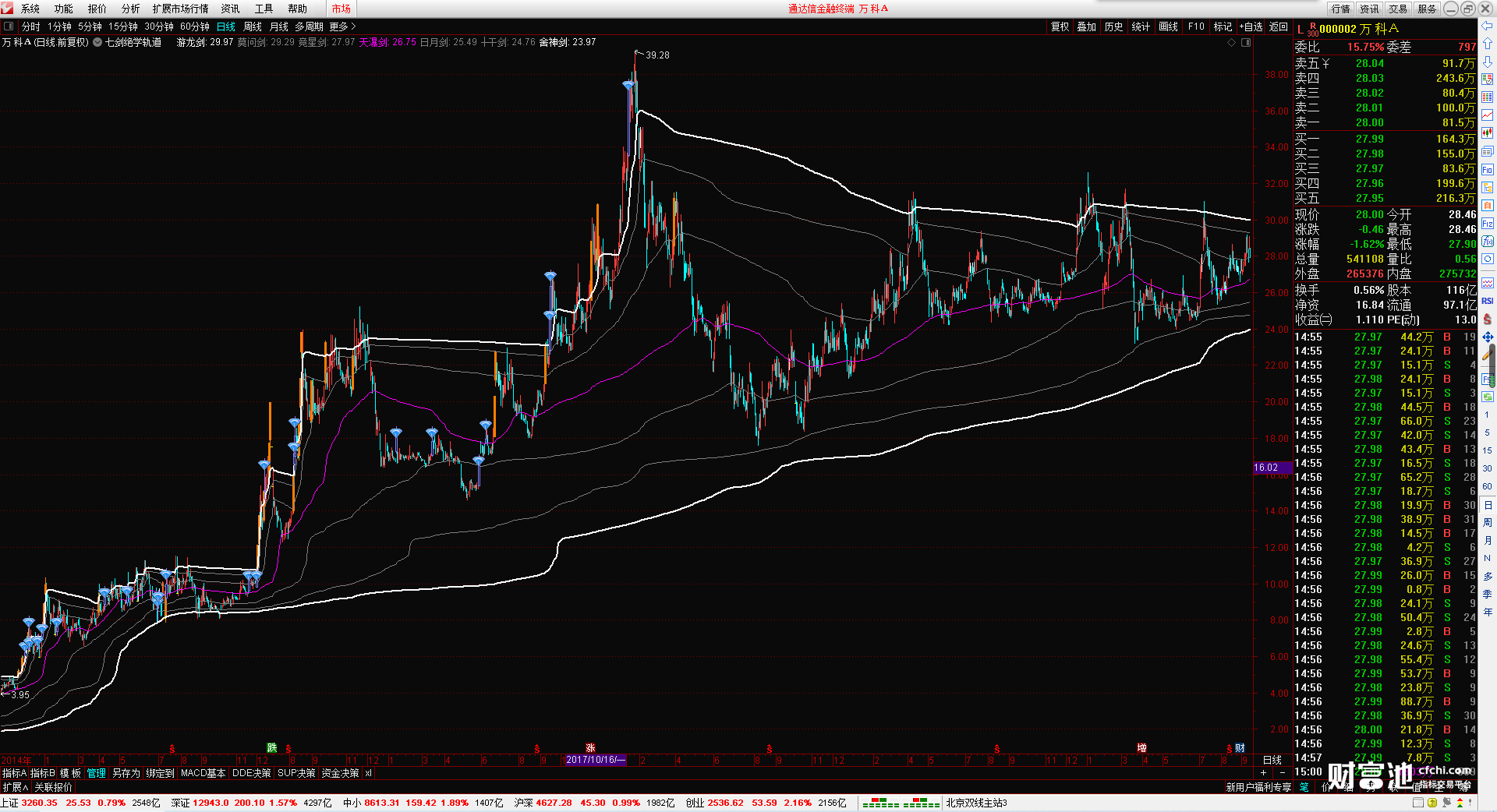Viewport: 1497px width, 812px height.
Task: Click the 叠加 overlay button
Action: [x=1087, y=26]
